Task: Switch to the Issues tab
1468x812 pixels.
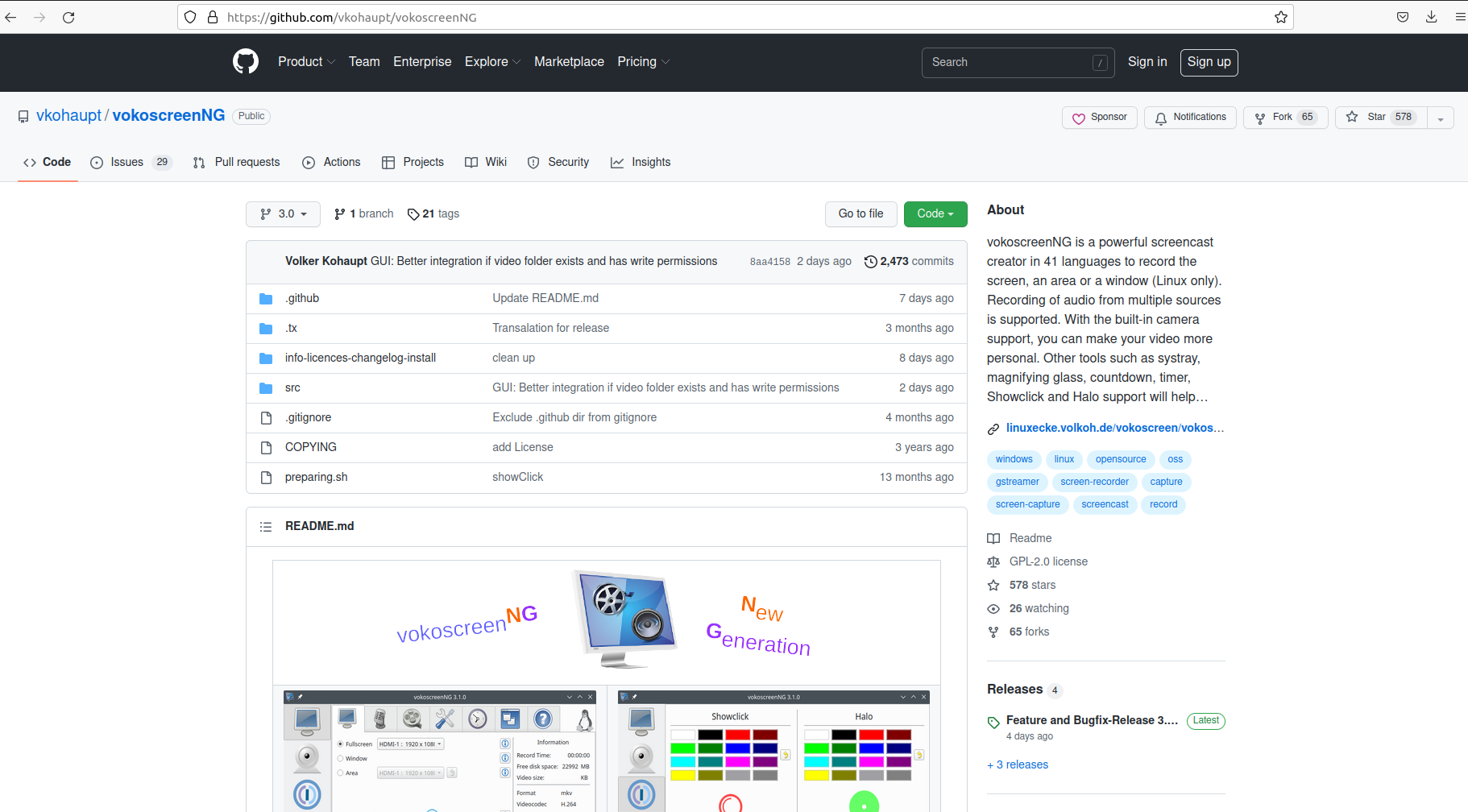Action: [131, 162]
